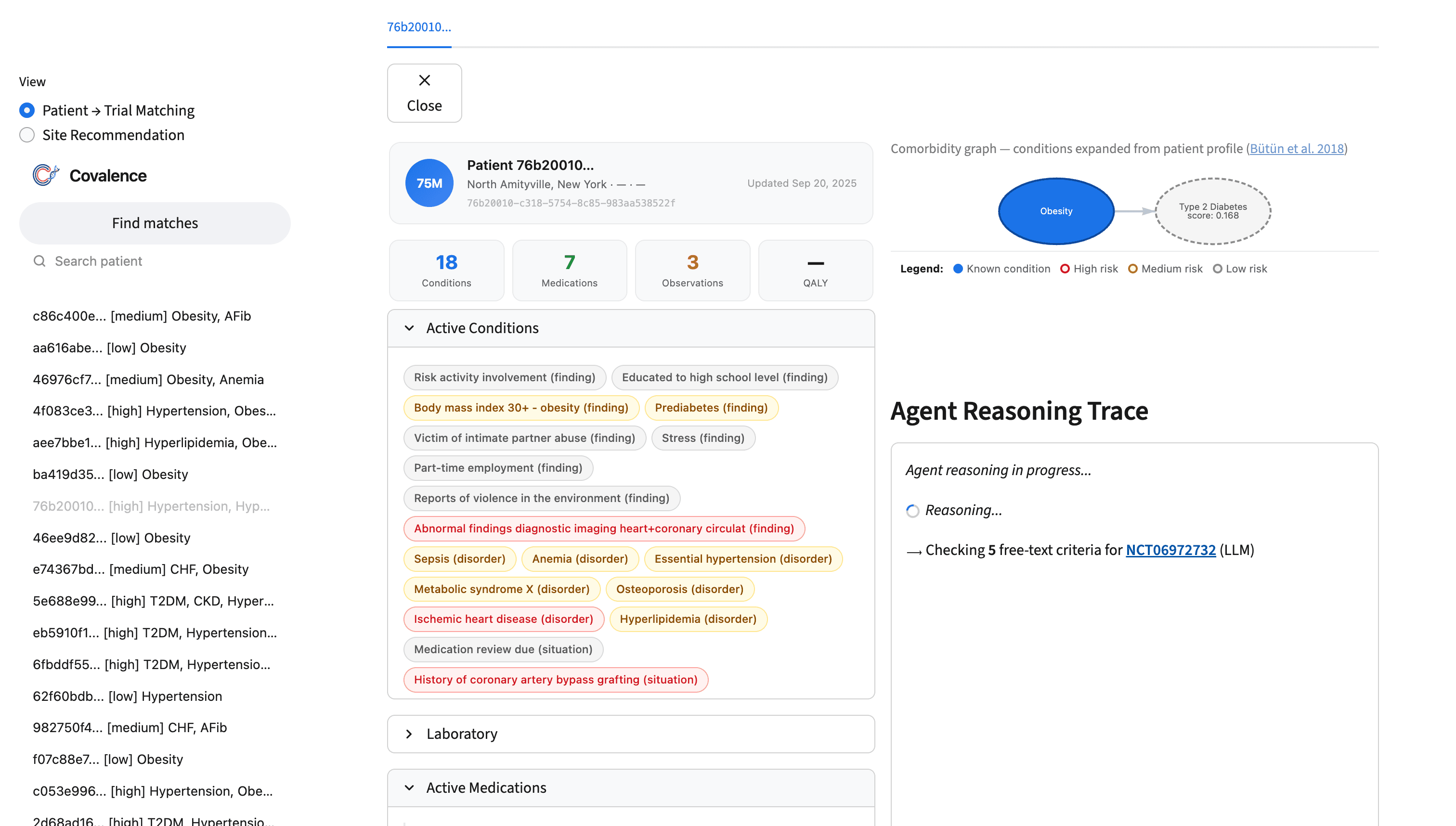Click the Anemia (disorder) chip
The width and height of the screenshot is (1456, 826).
(x=580, y=559)
